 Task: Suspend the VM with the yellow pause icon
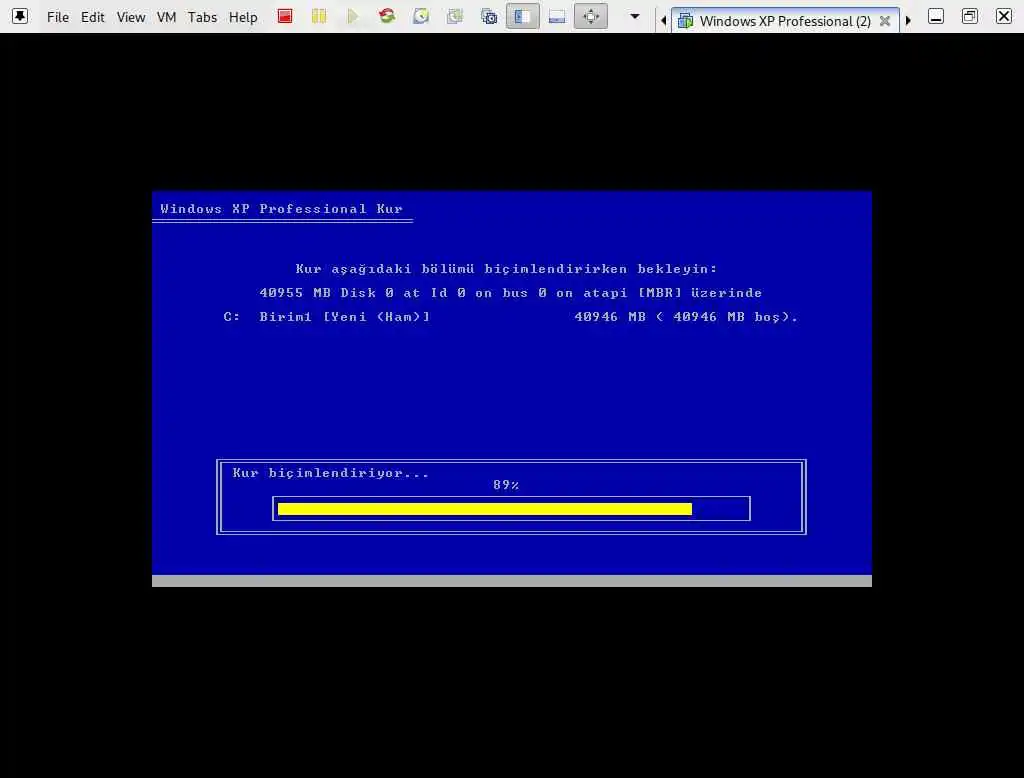319,16
